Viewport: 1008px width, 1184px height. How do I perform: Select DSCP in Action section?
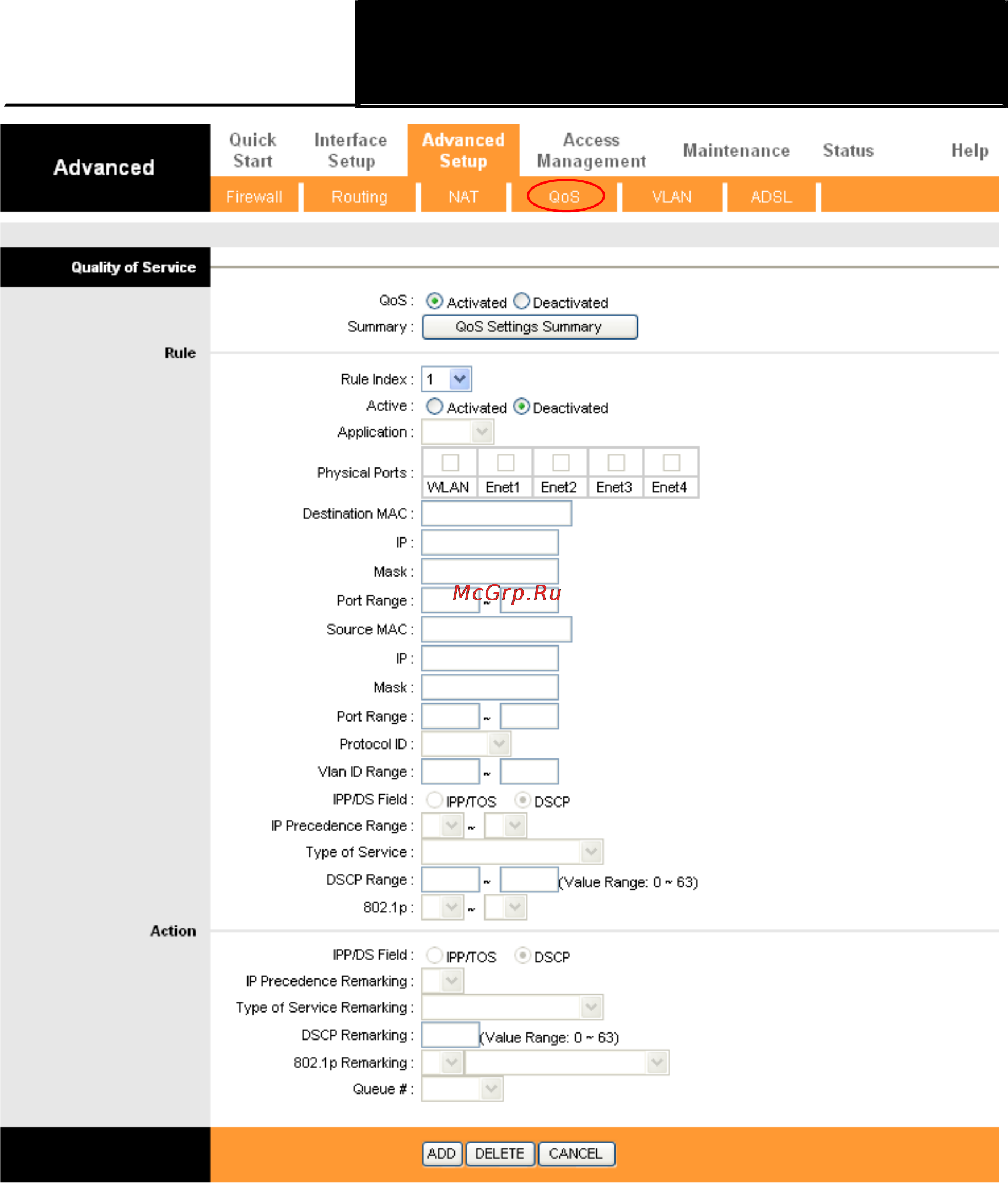tap(522, 955)
